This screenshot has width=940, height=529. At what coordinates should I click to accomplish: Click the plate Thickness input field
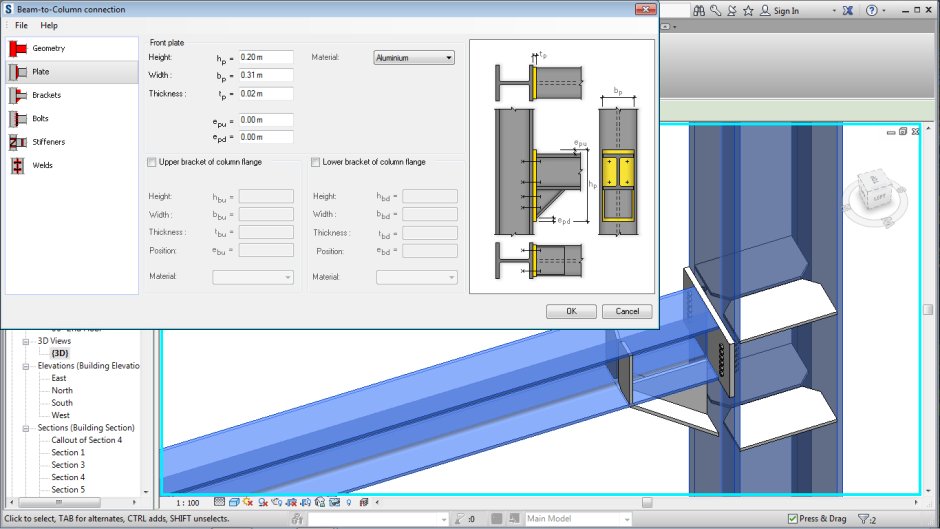[x=265, y=94]
